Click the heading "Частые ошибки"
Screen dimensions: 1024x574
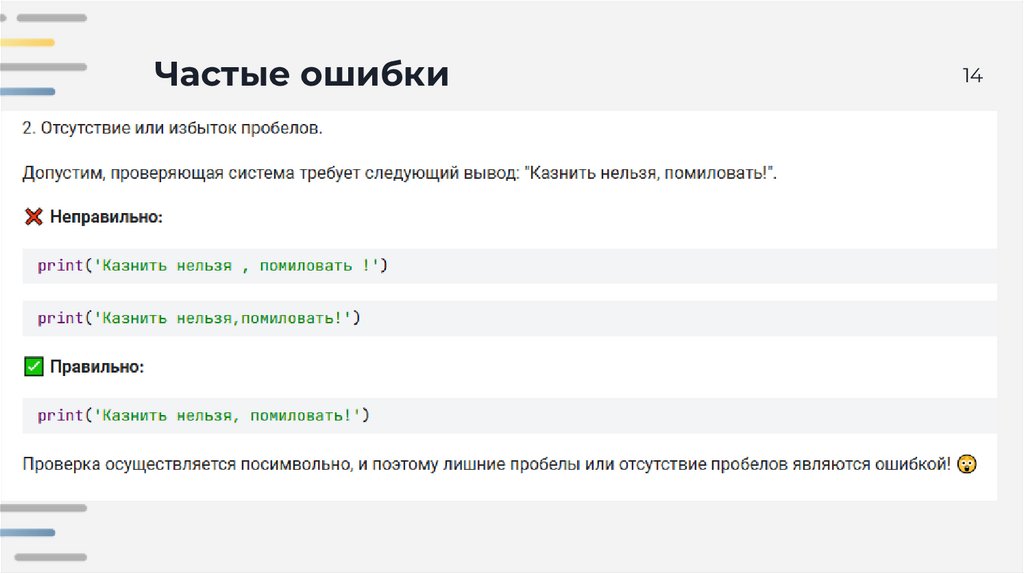(302, 73)
